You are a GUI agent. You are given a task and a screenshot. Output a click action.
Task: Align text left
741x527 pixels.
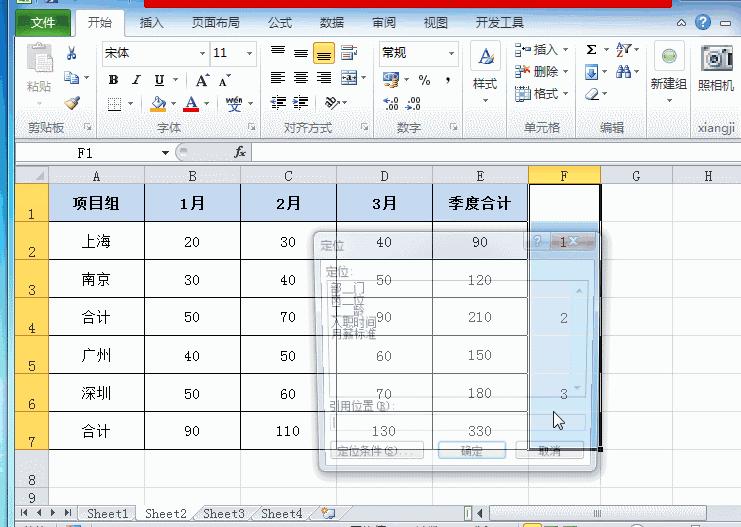coord(278,77)
